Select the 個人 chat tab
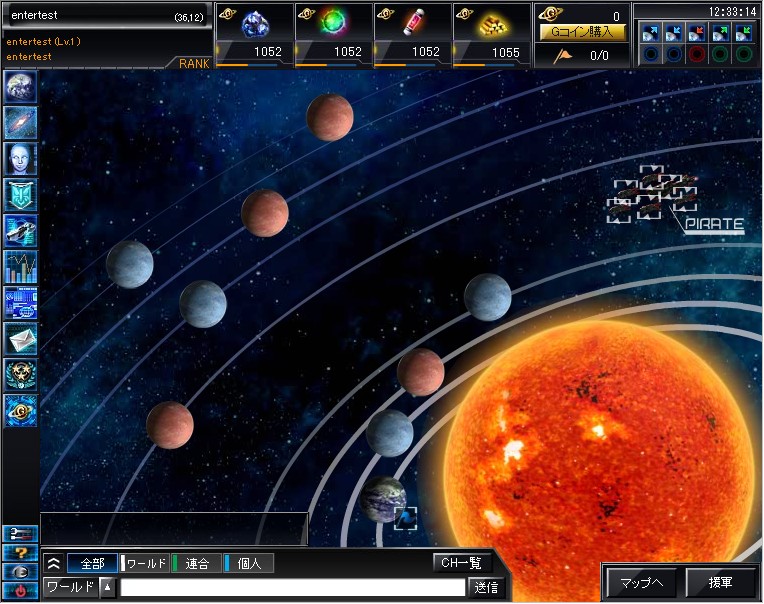The height and width of the screenshot is (604, 764). 248,564
